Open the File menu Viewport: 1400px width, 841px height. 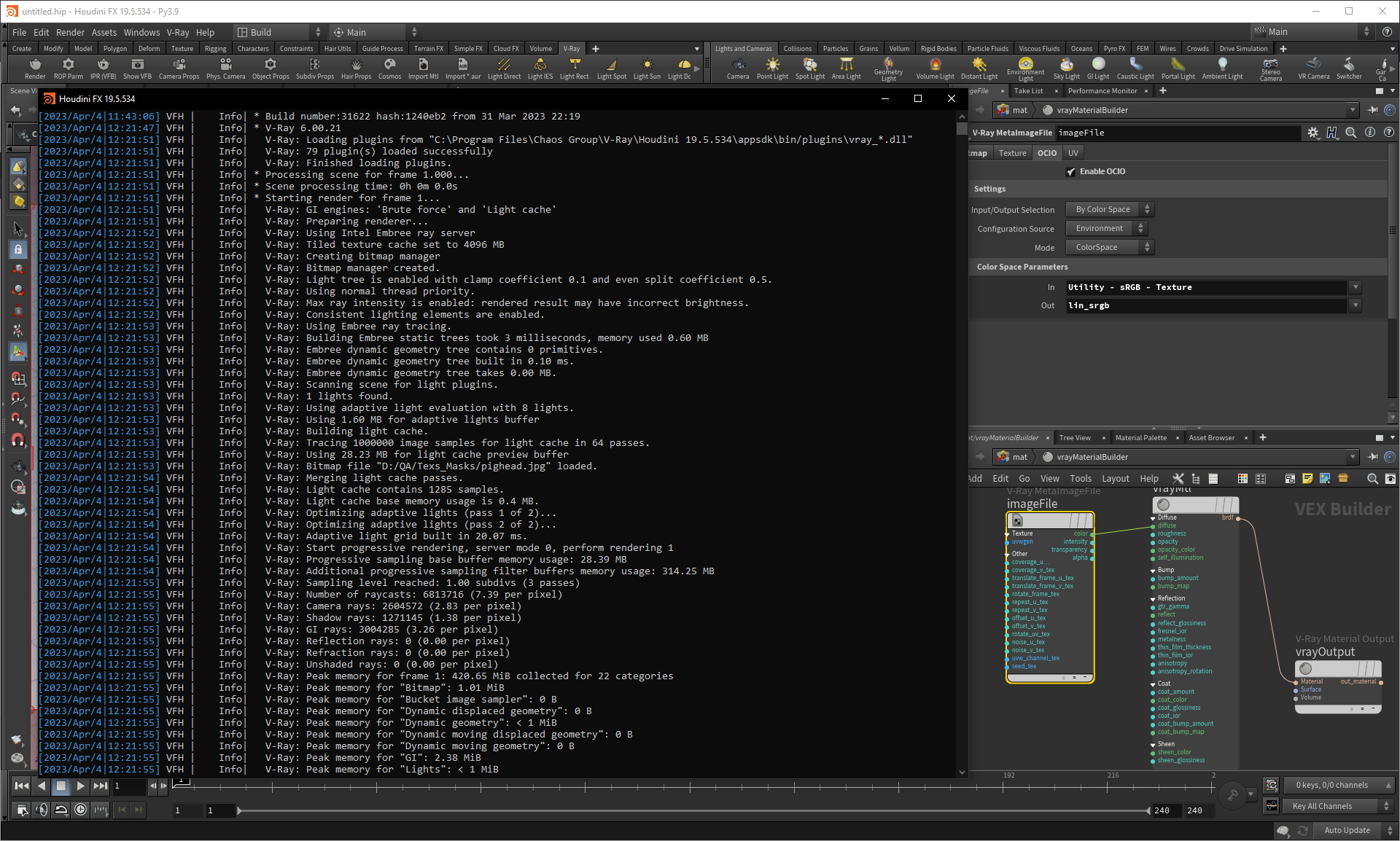[19, 32]
